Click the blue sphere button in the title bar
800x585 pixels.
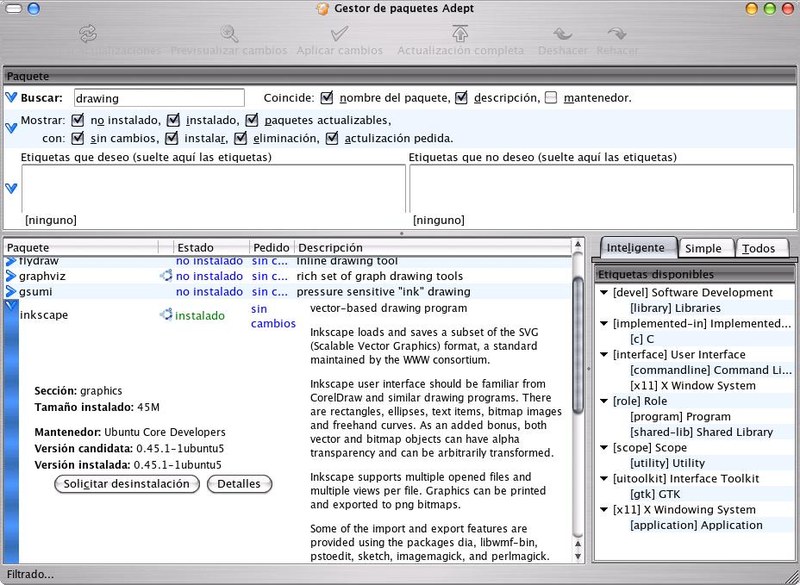coord(34,9)
